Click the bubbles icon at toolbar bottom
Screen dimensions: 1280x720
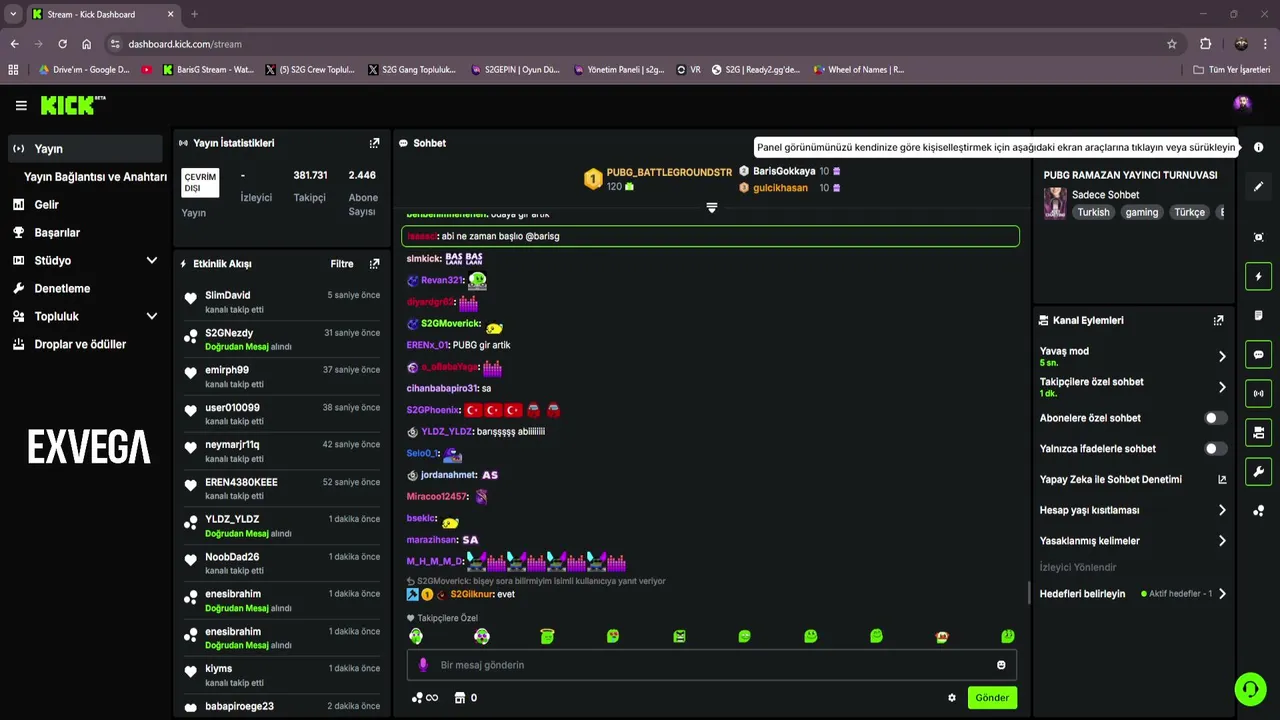pyautogui.click(x=1258, y=511)
